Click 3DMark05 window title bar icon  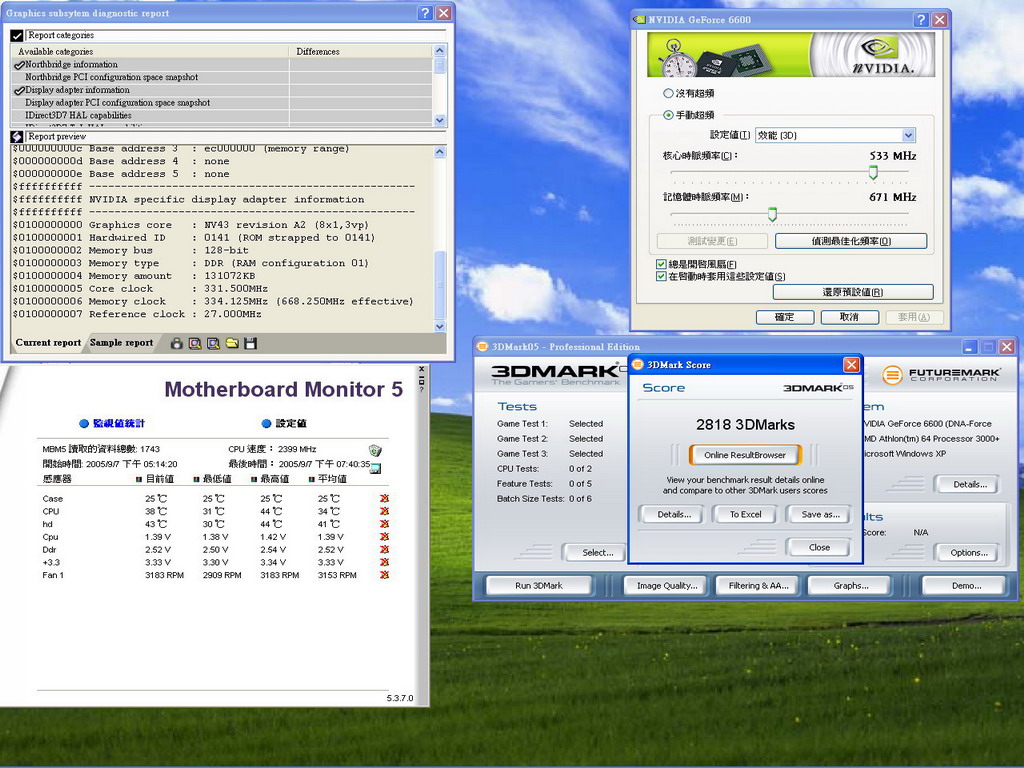point(483,346)
